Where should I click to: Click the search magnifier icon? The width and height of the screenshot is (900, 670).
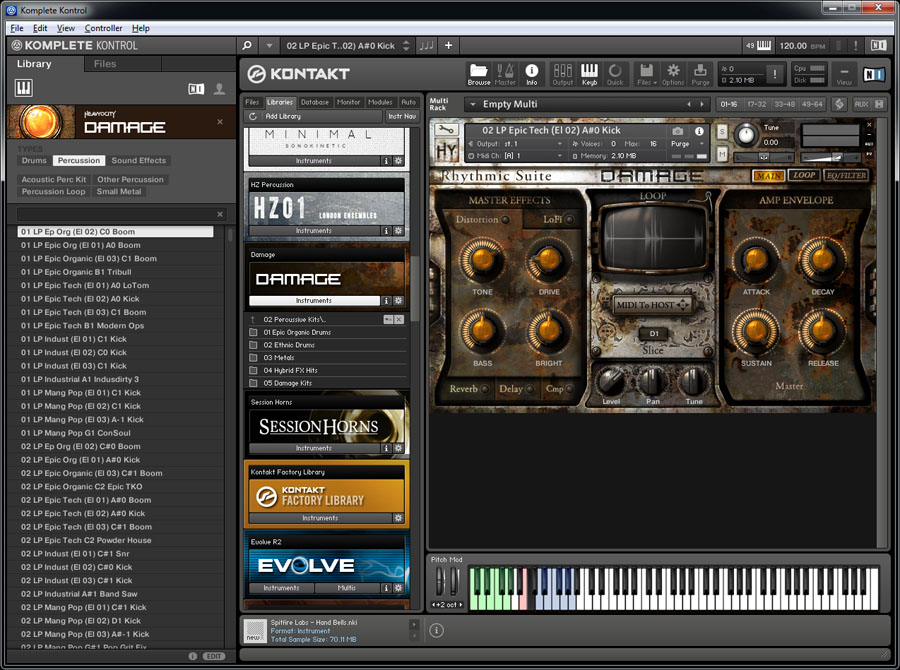click(x=248, y=45)
